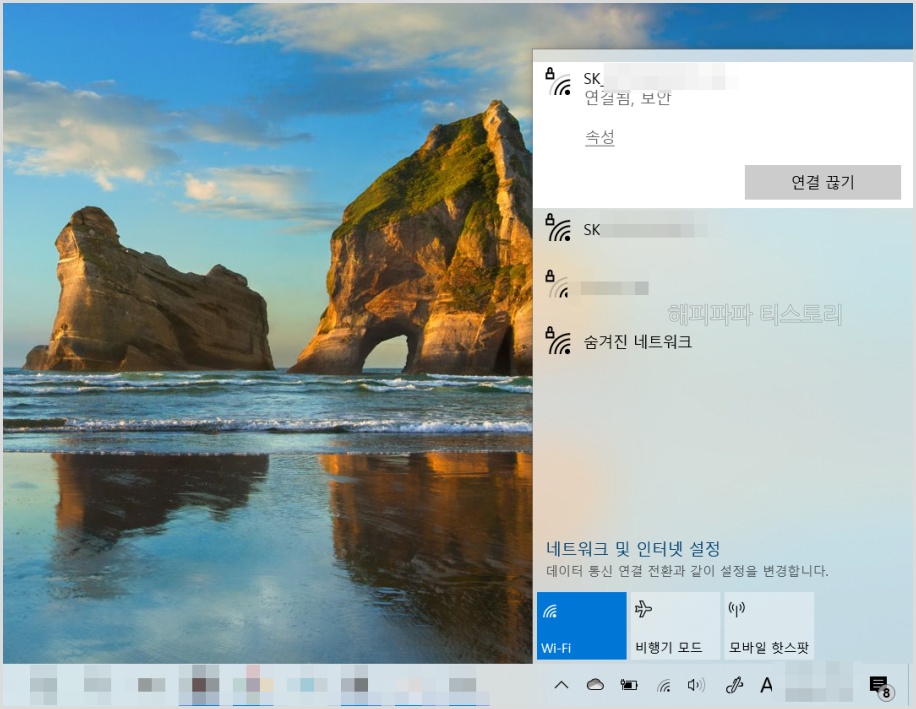Select the 숨겨진 네트워크 entry
This screenshot has width=916, height=709.
click(x=724, y=342)
